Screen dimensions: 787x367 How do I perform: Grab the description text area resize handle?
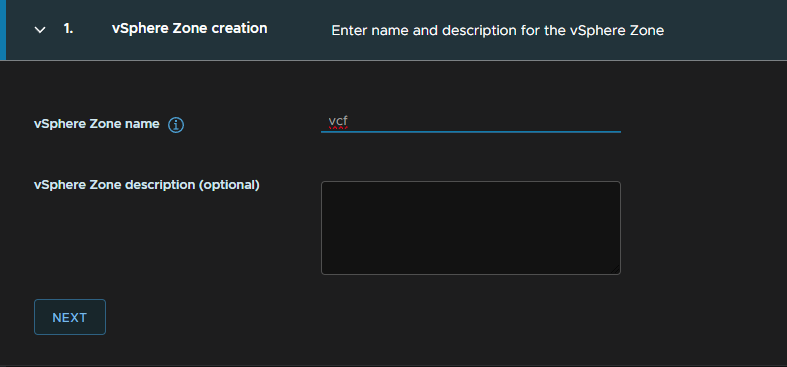pos(615,270)
